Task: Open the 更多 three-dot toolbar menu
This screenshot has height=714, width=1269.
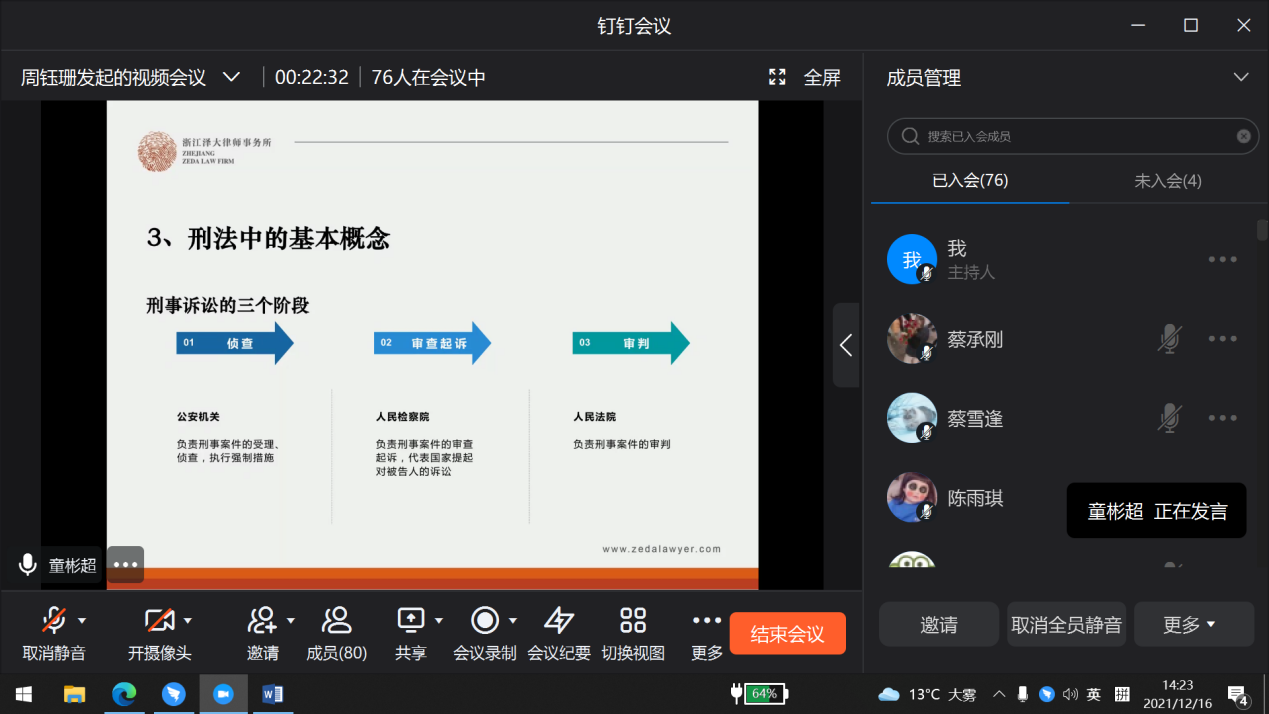Action: coord(707,621)
